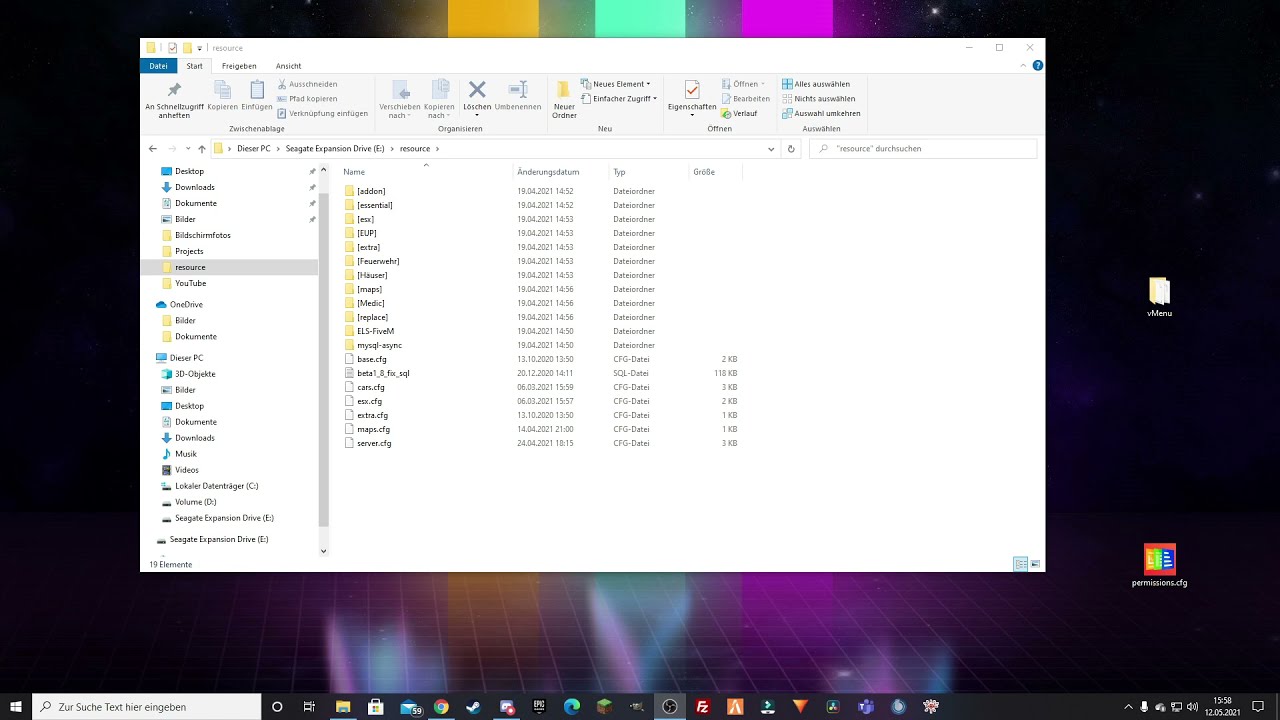Create a Neuer Ordner from ribbon

(x=564, y=99)
